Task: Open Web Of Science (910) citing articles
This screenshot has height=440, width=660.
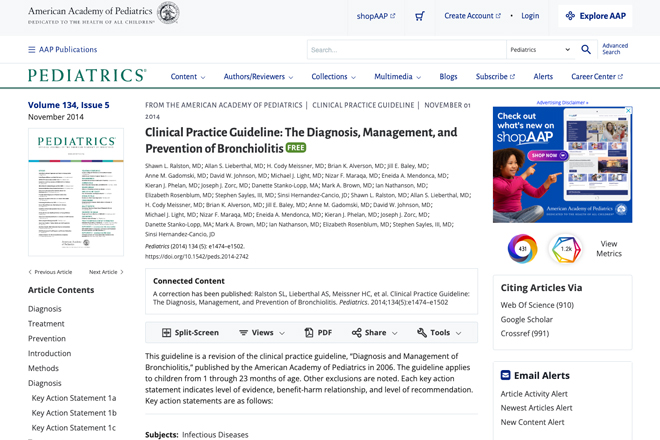Action: pyautogui.click(x=537, y=305)
